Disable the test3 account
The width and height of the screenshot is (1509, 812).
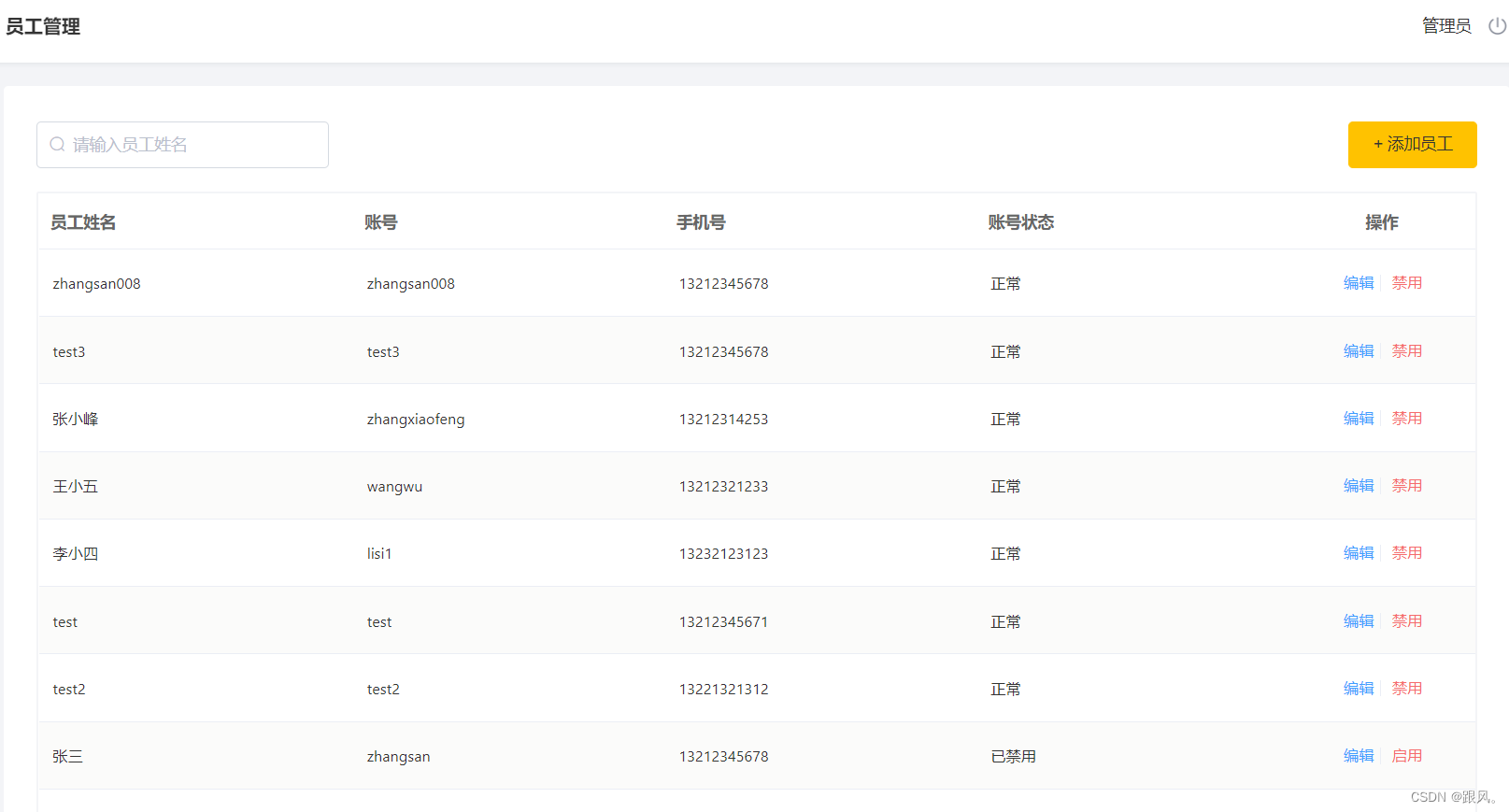[1407, 351]
